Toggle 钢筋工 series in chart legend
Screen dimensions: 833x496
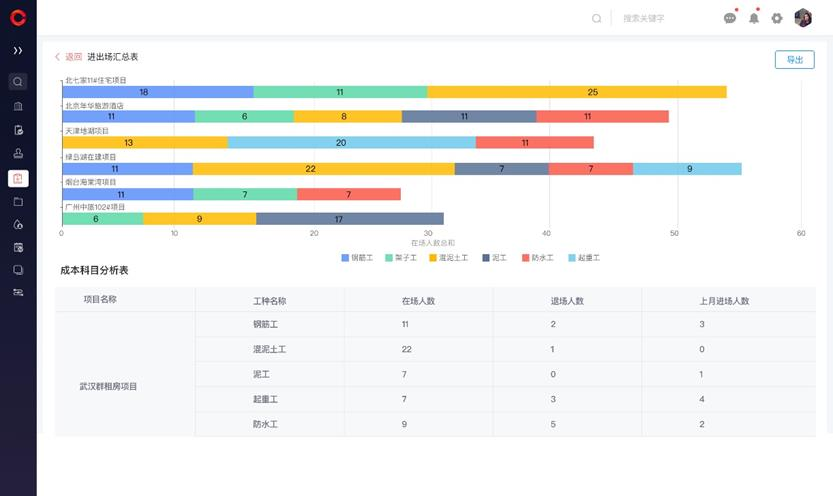pos(357,258)
